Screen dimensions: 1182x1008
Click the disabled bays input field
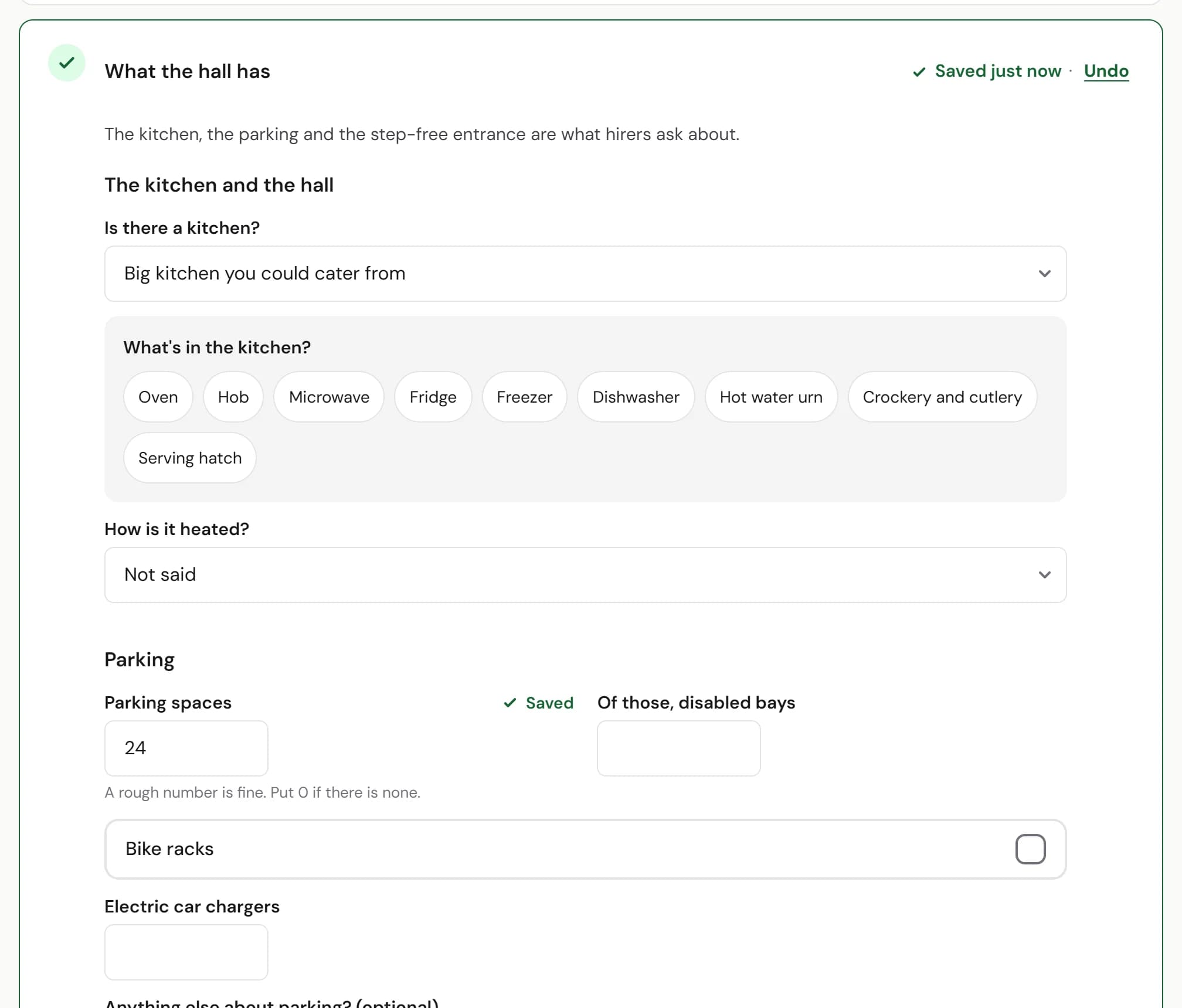(x=679, y=748)
